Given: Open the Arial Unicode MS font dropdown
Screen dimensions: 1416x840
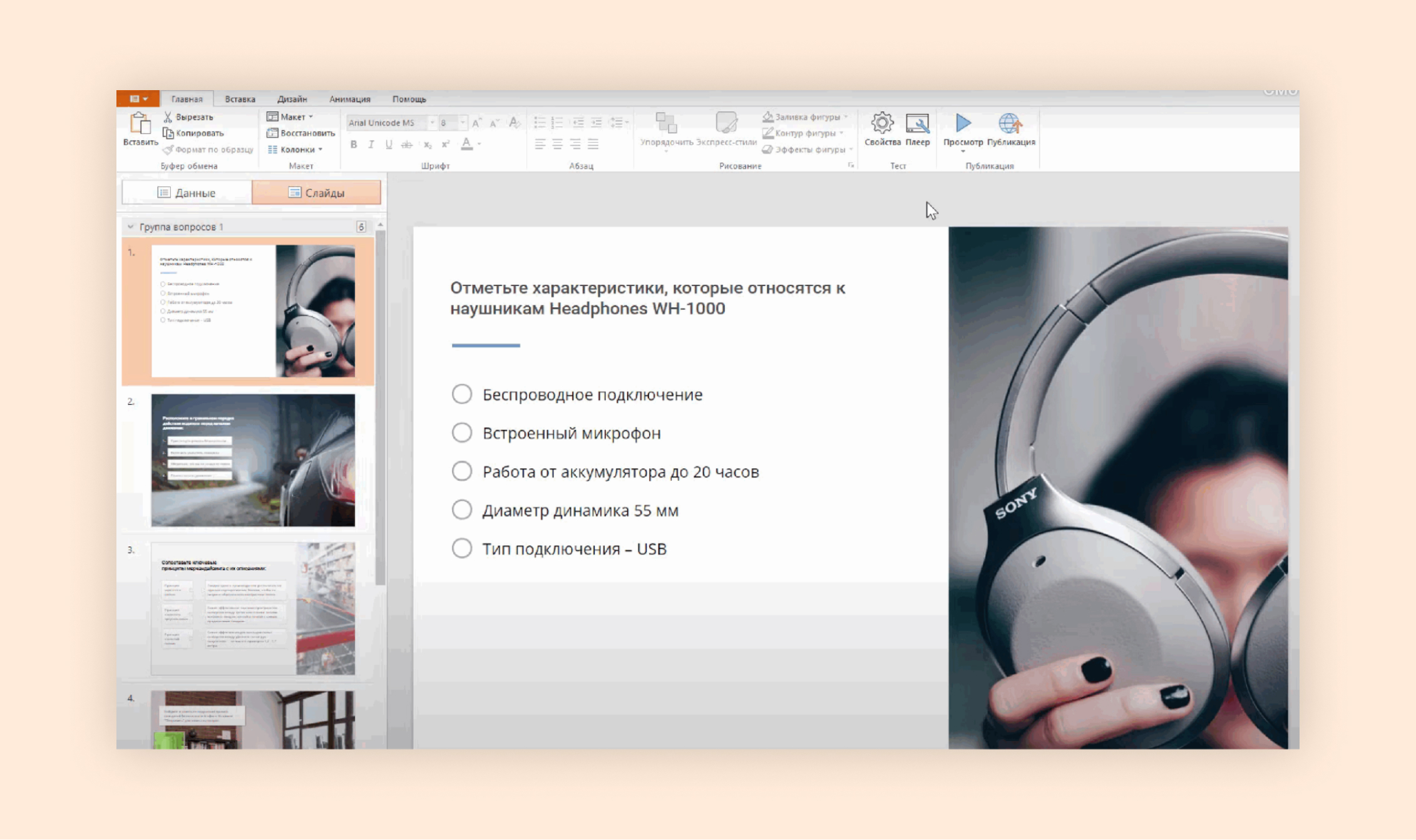Looking at the screenshot, I should click(x=432, y=123).
